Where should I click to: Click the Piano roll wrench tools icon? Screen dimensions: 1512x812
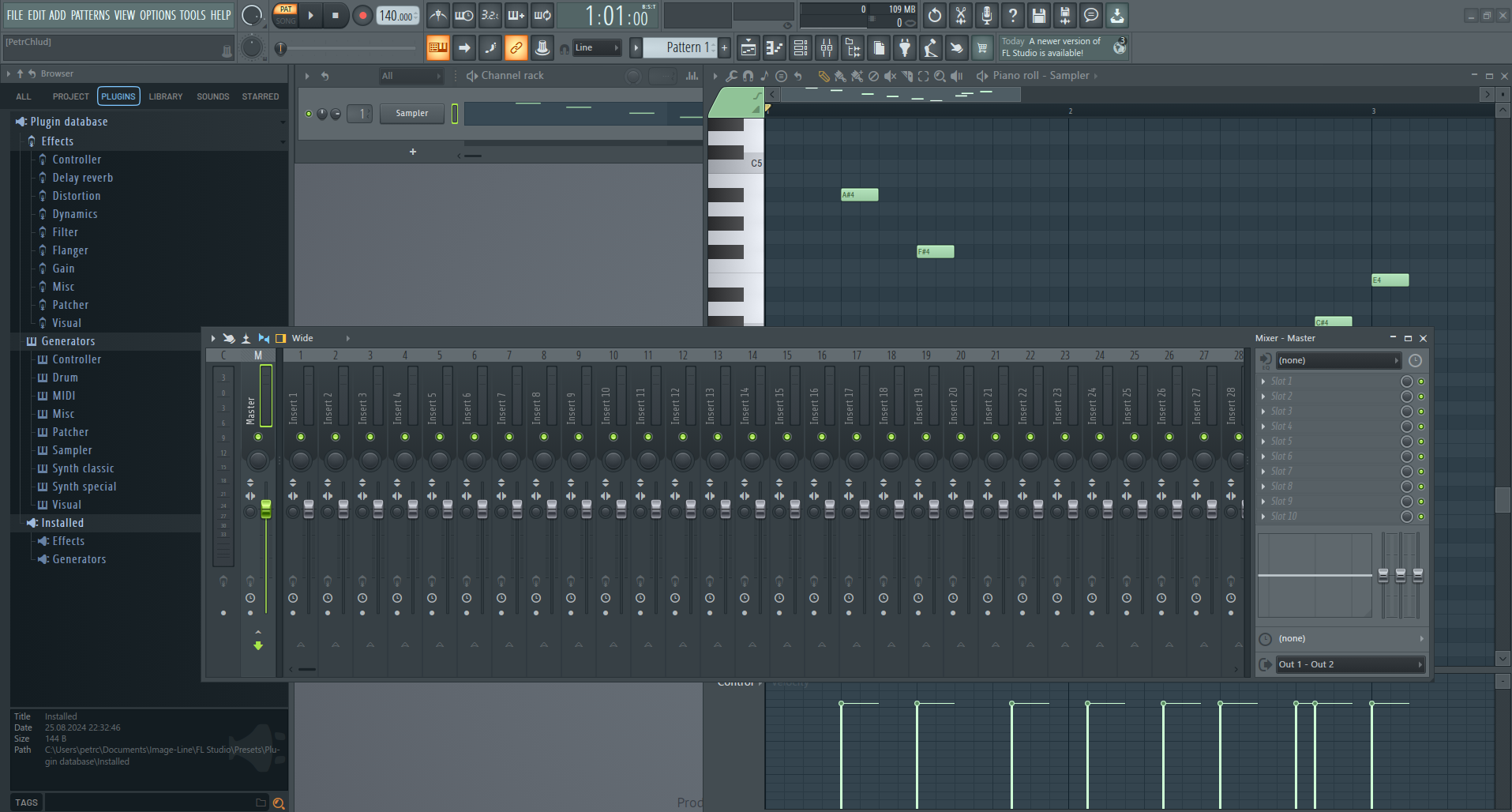[731, 76]
